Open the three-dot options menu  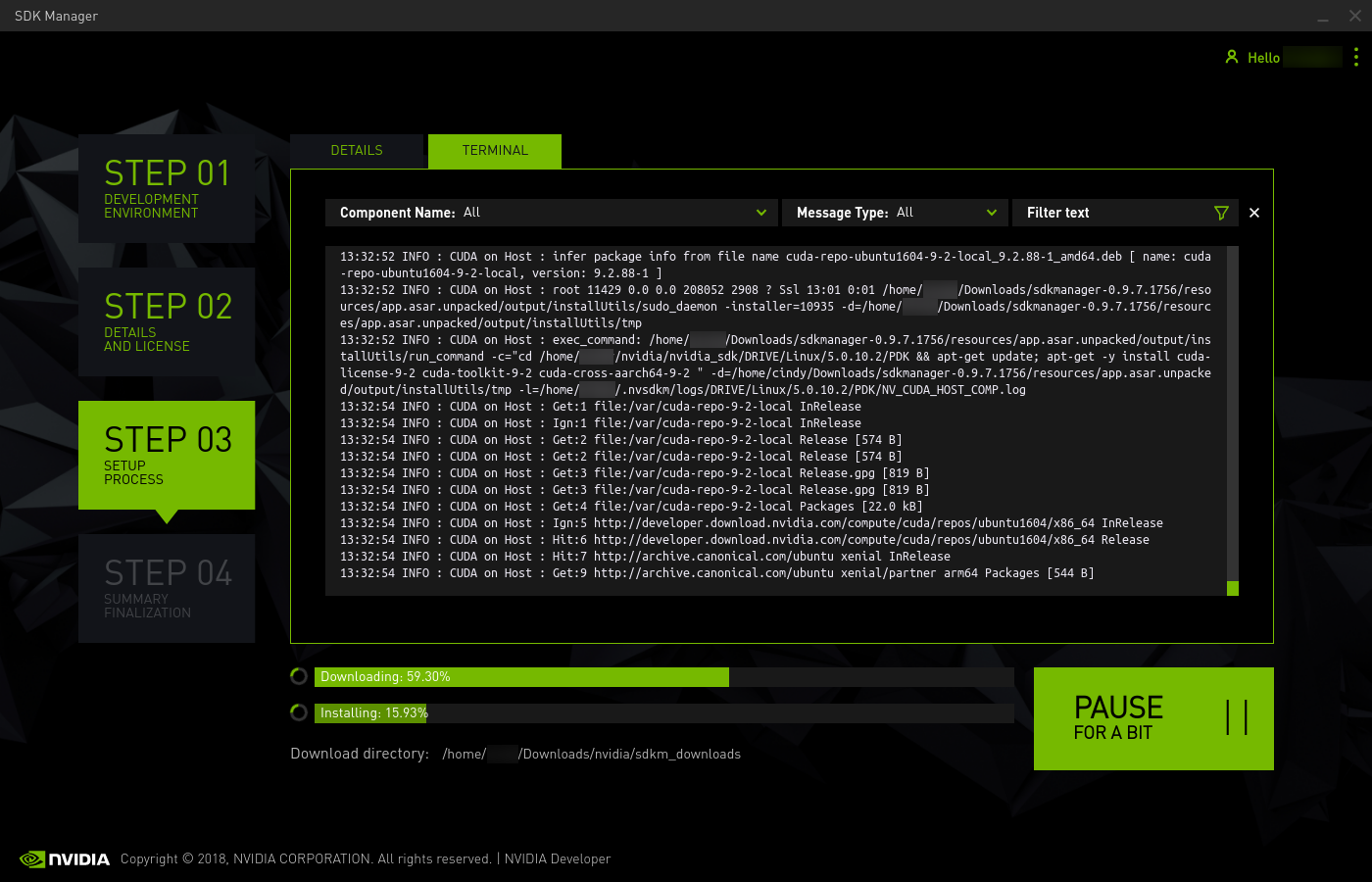coord(1356,57)
